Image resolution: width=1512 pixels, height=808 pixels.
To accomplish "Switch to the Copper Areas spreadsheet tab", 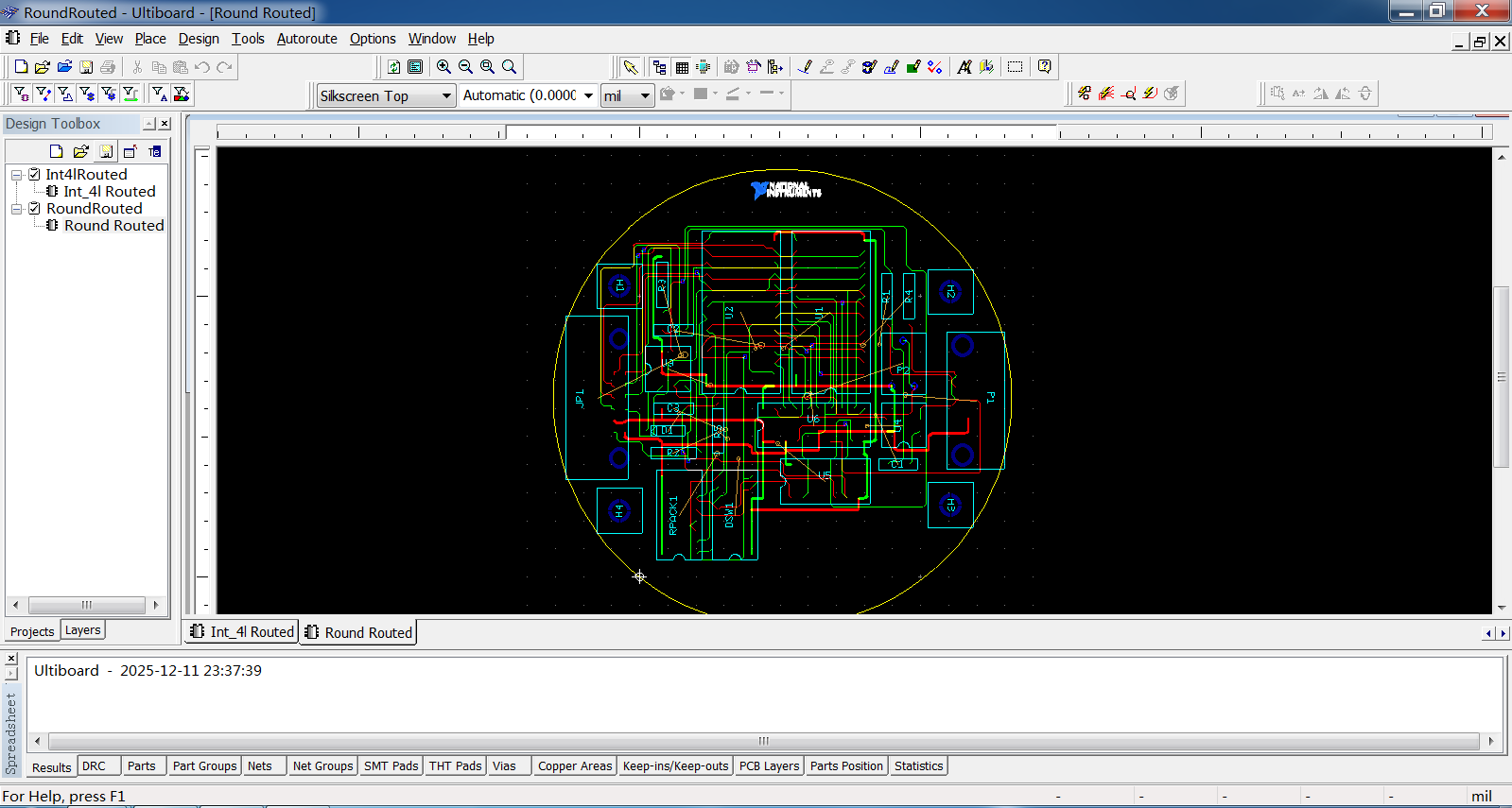I will point(574,766).
